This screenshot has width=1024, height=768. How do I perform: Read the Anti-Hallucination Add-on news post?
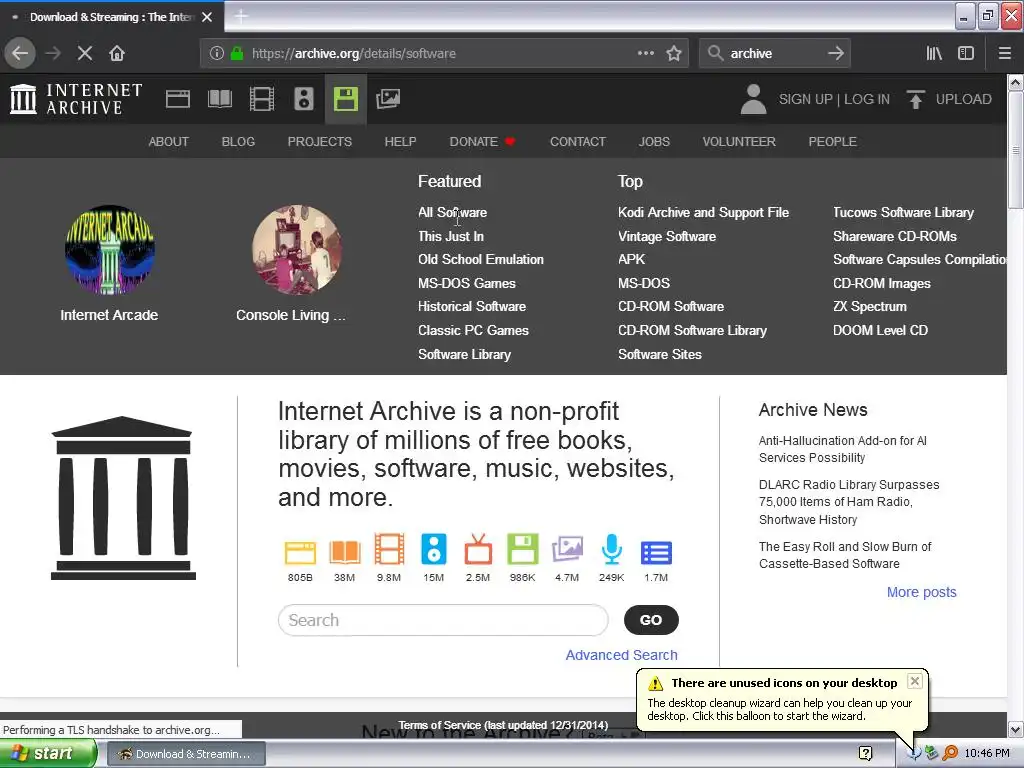coord(842,449)
